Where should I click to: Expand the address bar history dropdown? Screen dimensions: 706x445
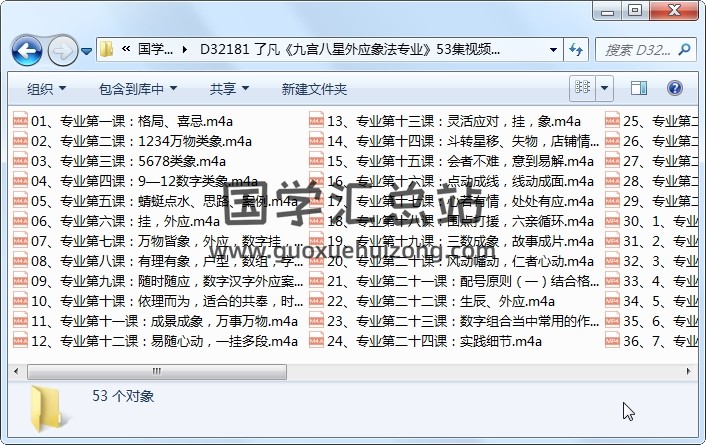pyautogui.click(x=553, y=49)
